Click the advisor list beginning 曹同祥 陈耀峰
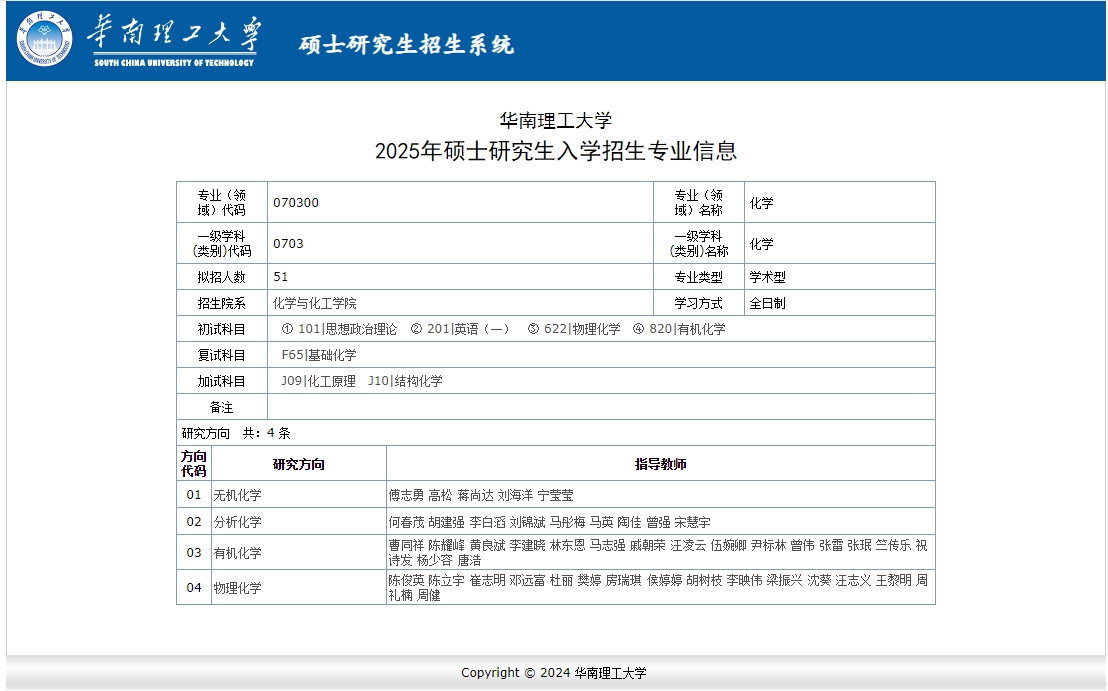The image size is (1108, 691). (x=658, y=553)
